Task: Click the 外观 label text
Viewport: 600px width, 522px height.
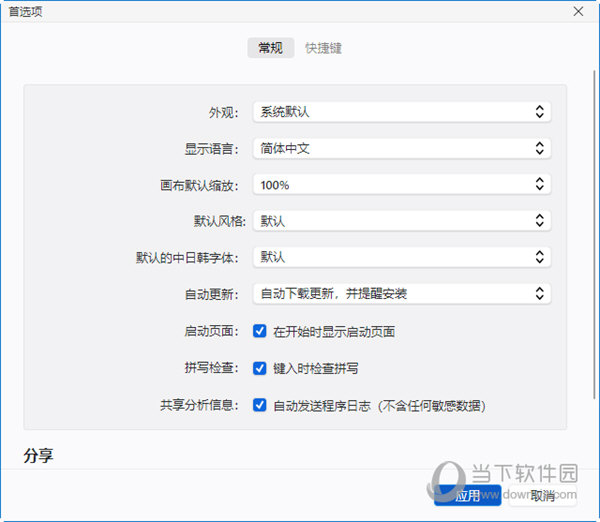Action: tap(223, 113)
